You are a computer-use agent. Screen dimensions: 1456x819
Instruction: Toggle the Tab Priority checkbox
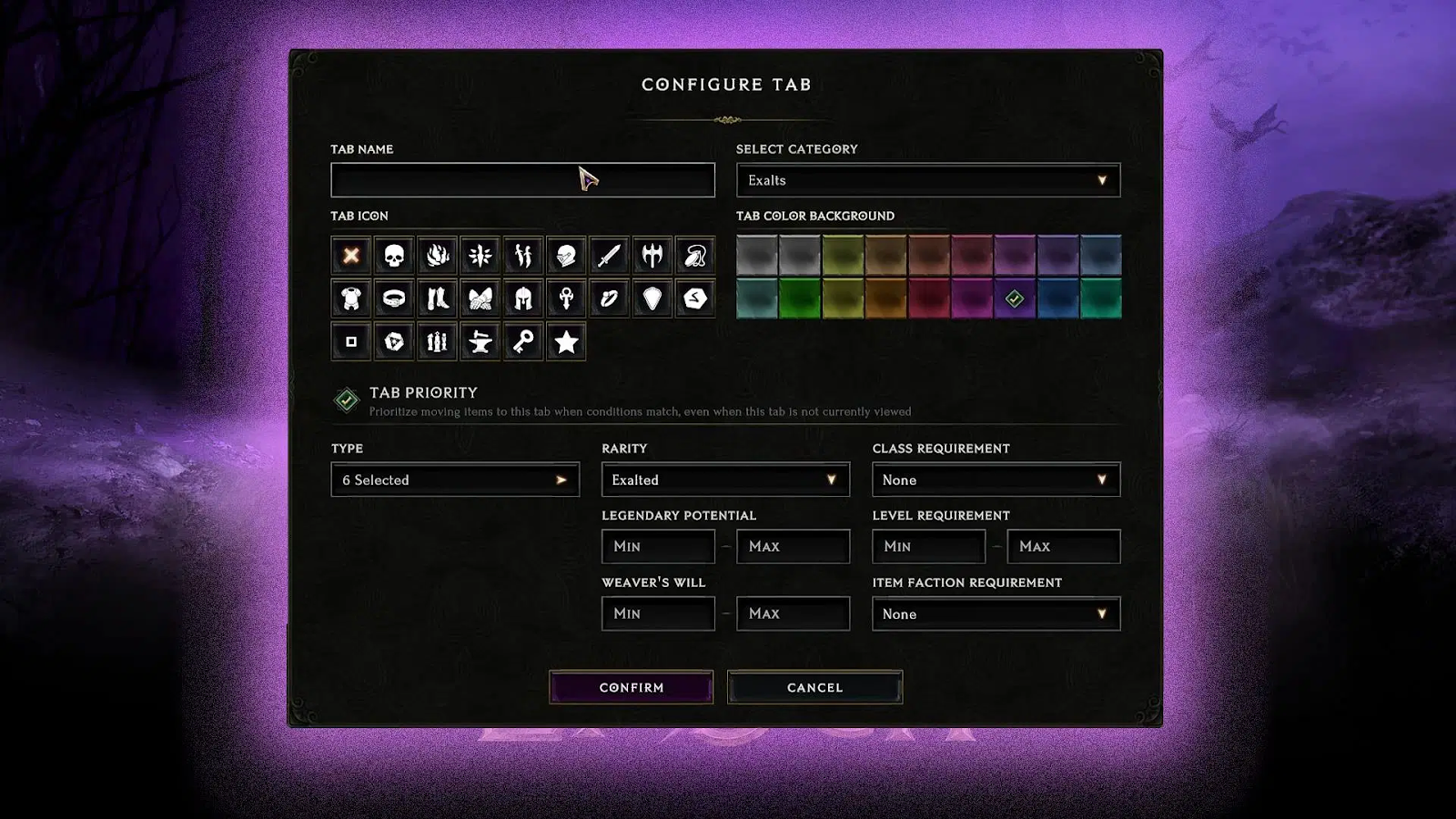(x=346, y=399)
